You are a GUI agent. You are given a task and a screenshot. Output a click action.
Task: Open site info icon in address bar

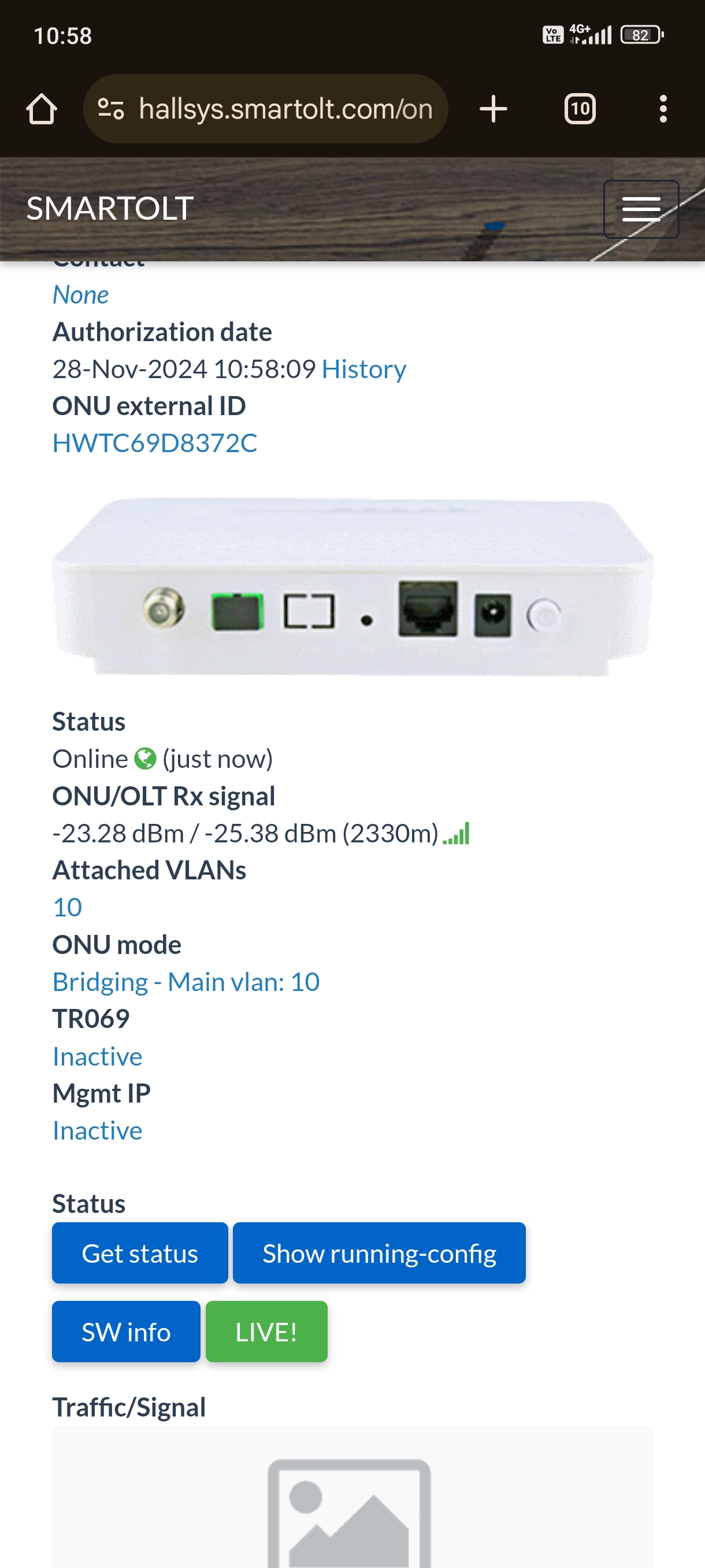[x=111, y=109]
